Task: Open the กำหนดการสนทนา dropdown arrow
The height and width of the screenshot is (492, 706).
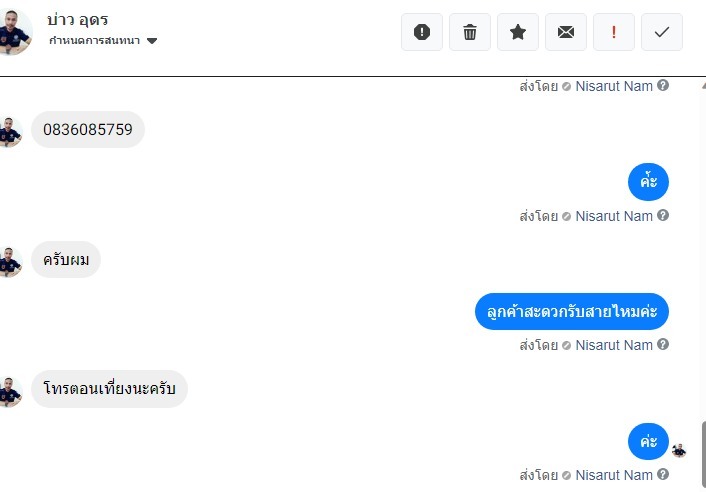Action: [152, 41]
